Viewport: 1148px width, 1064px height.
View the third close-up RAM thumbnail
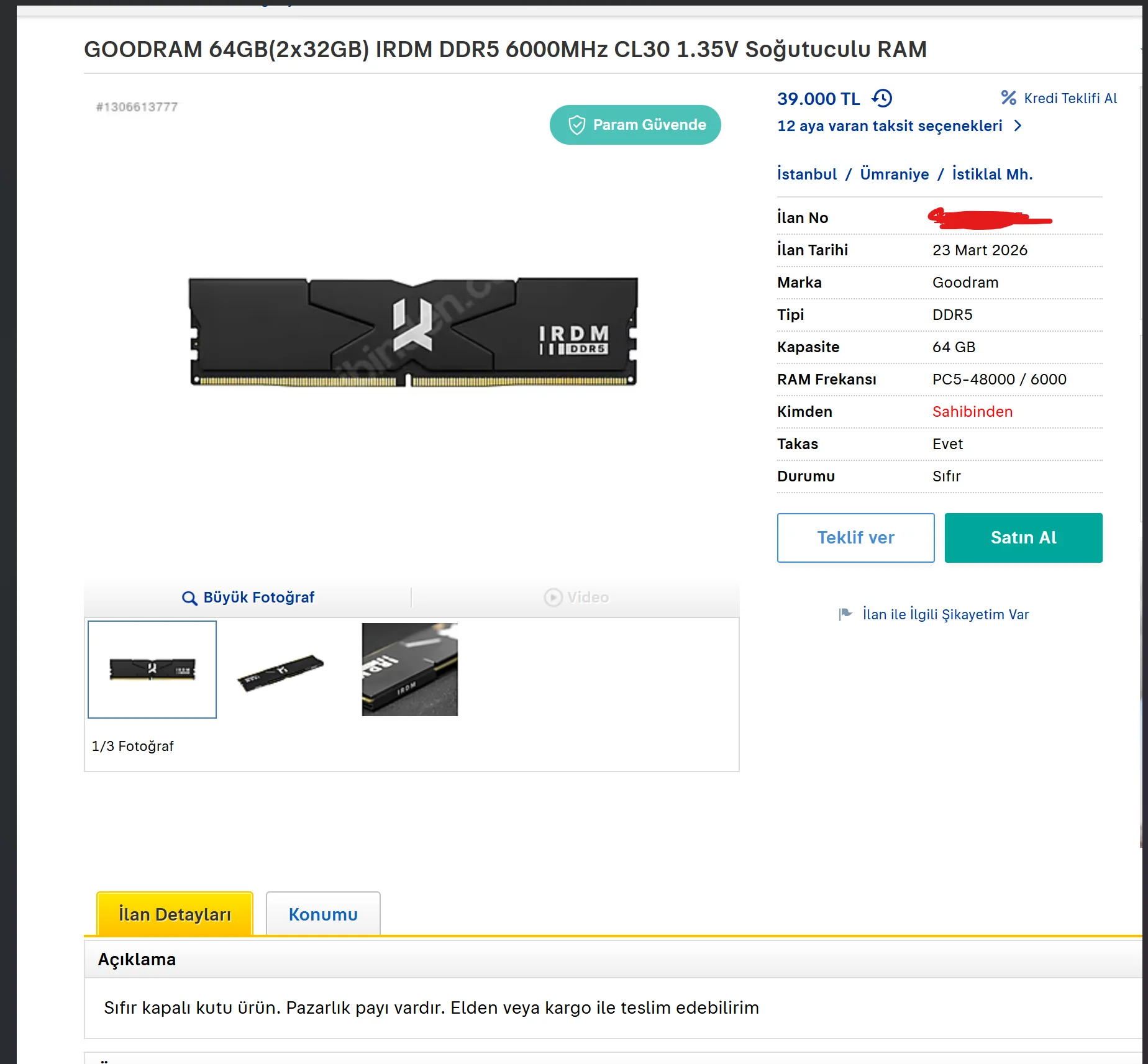coord(410,670)
